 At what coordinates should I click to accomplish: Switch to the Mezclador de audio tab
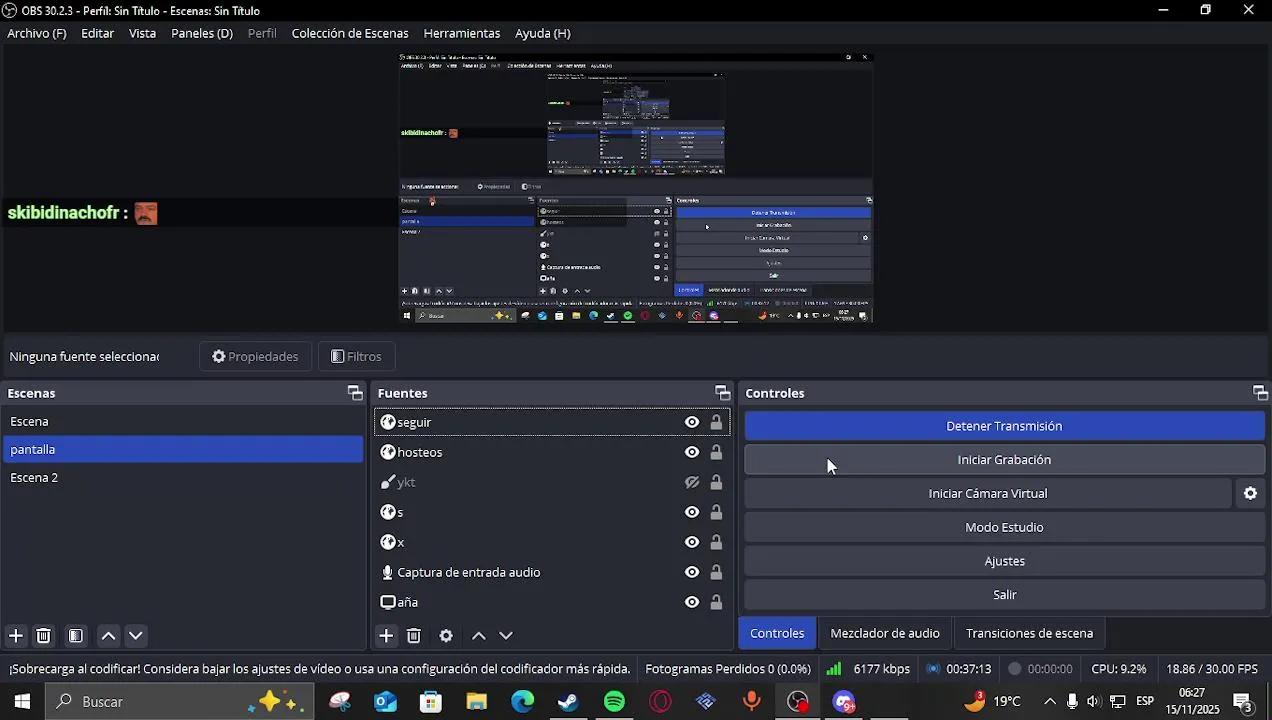click(885, 633)
